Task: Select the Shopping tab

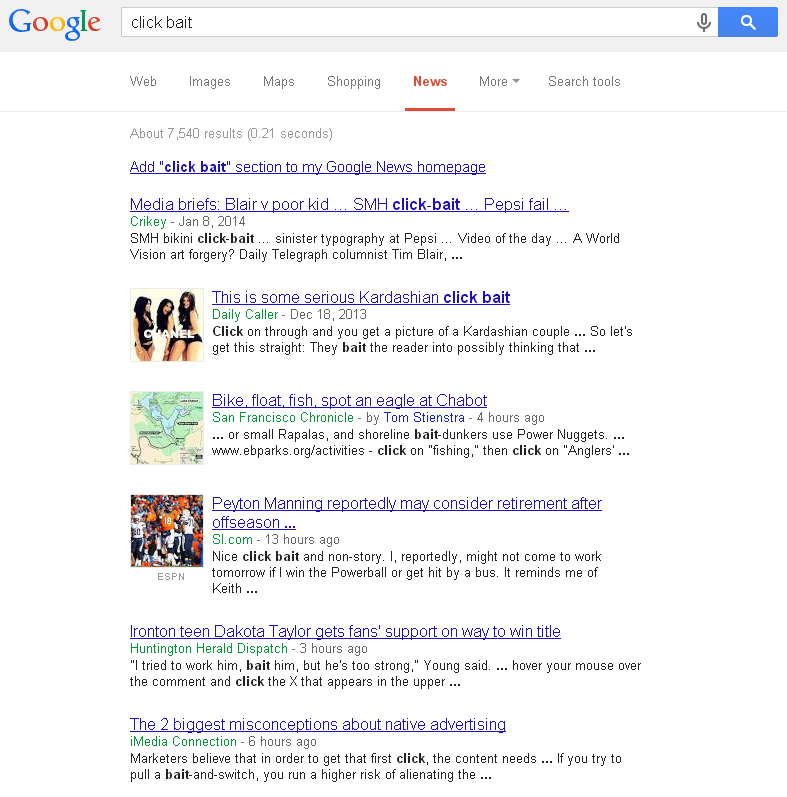Action: pyautogui.click(x=354, y=81)
